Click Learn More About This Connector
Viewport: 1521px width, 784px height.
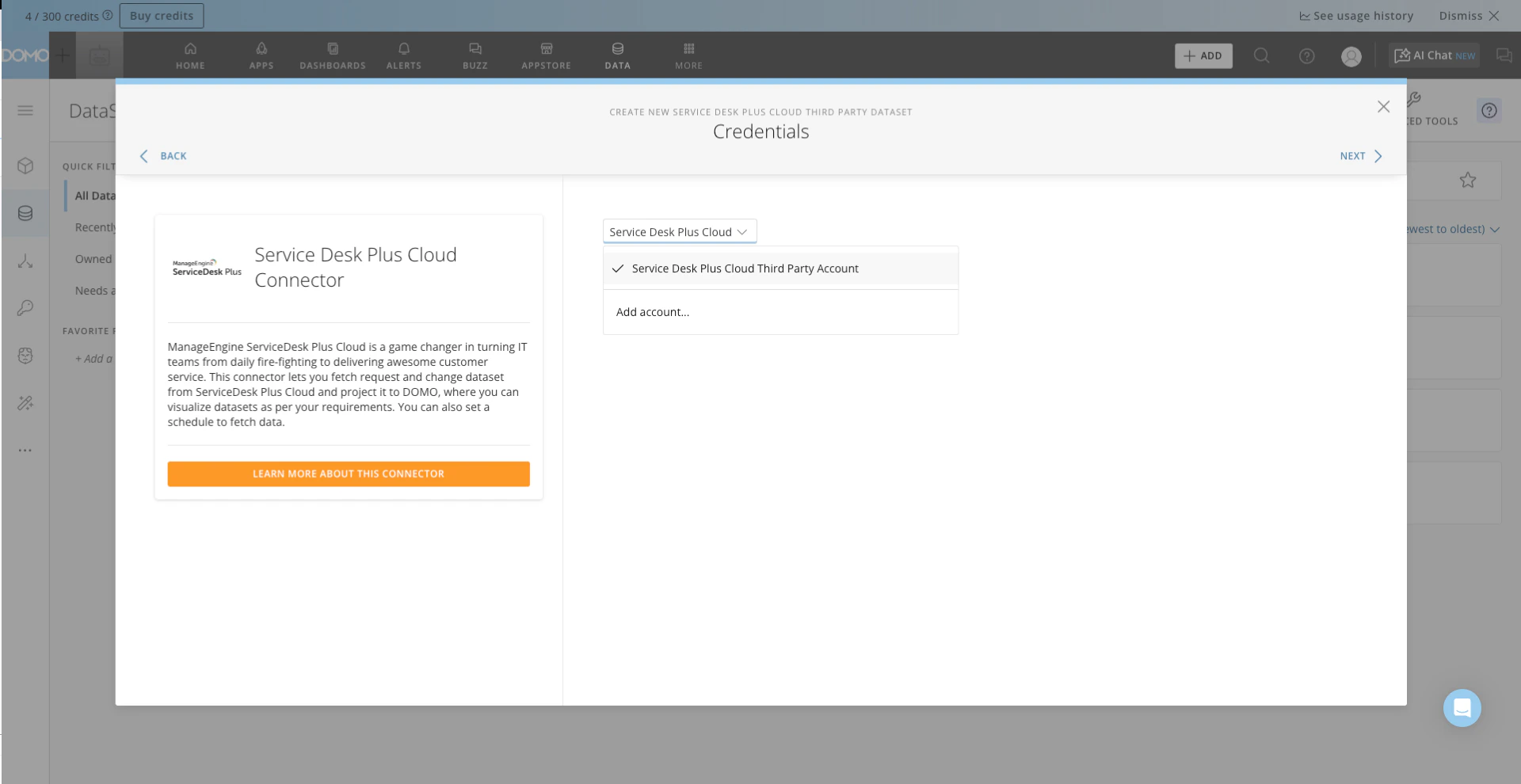point(349,474)
